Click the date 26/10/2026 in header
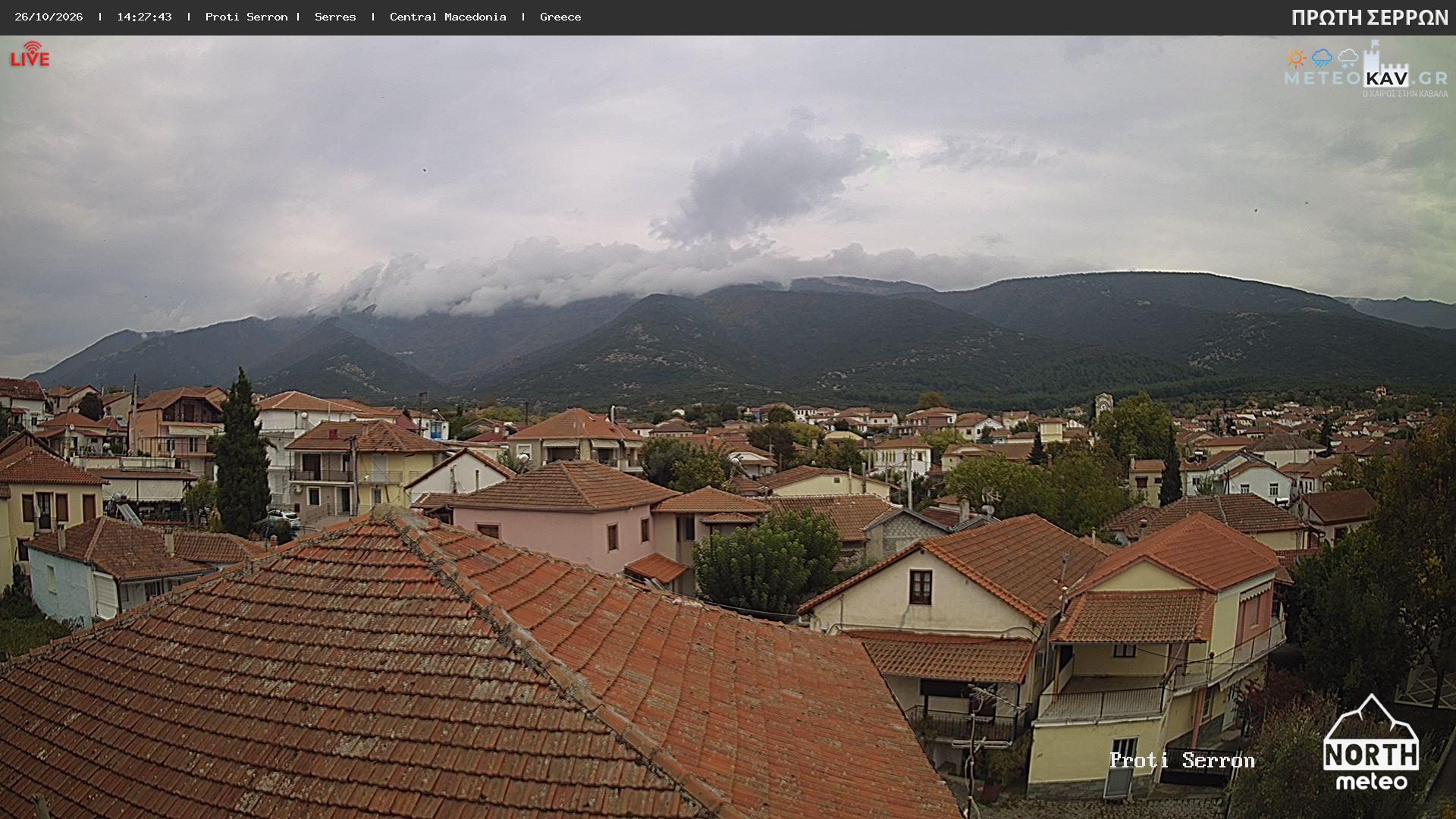The height and width of the screenshot is (819, 1456). [49, 17]
